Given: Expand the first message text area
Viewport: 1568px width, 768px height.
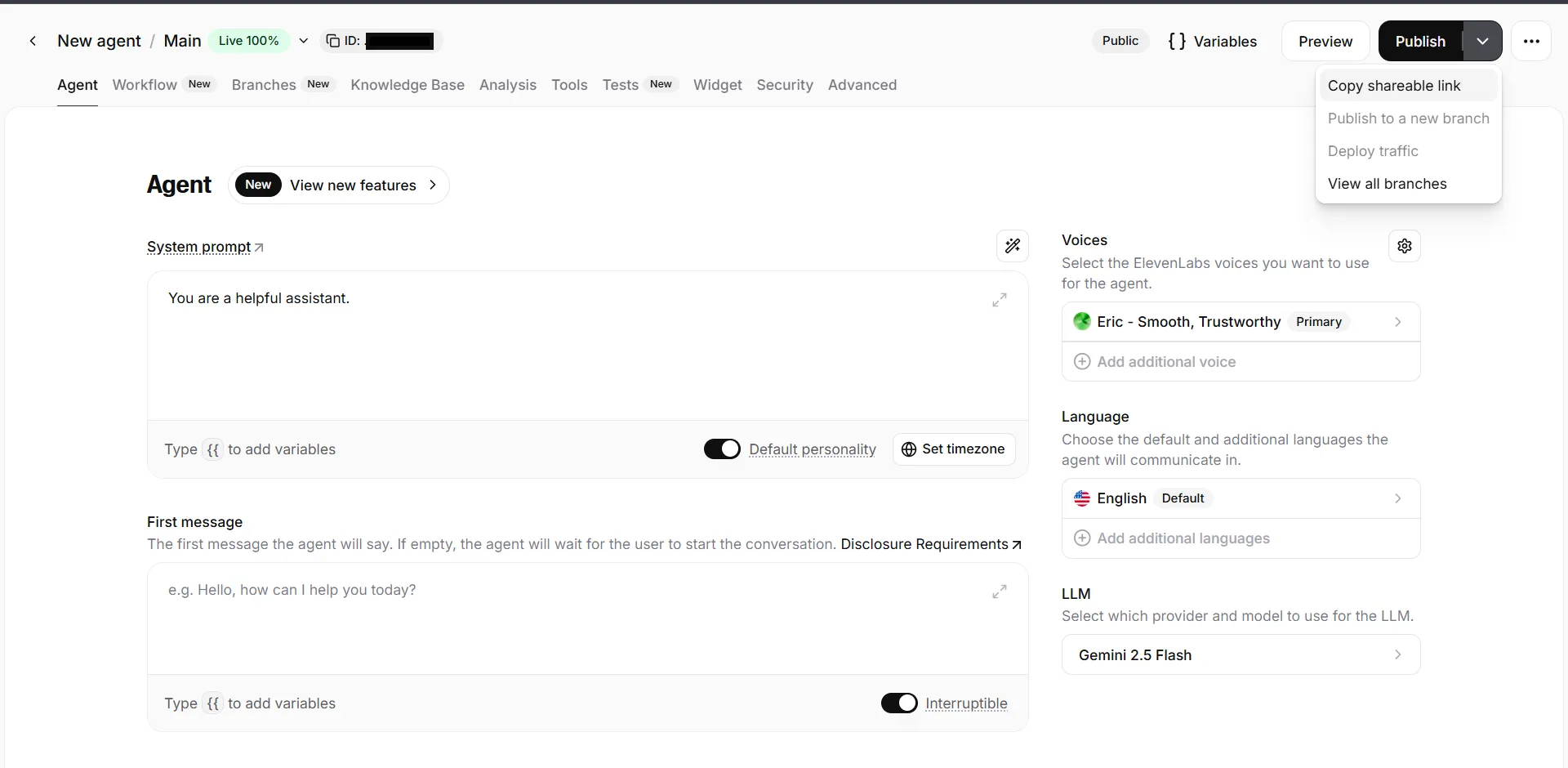Looking at the screenshot, I should (999, 592).
